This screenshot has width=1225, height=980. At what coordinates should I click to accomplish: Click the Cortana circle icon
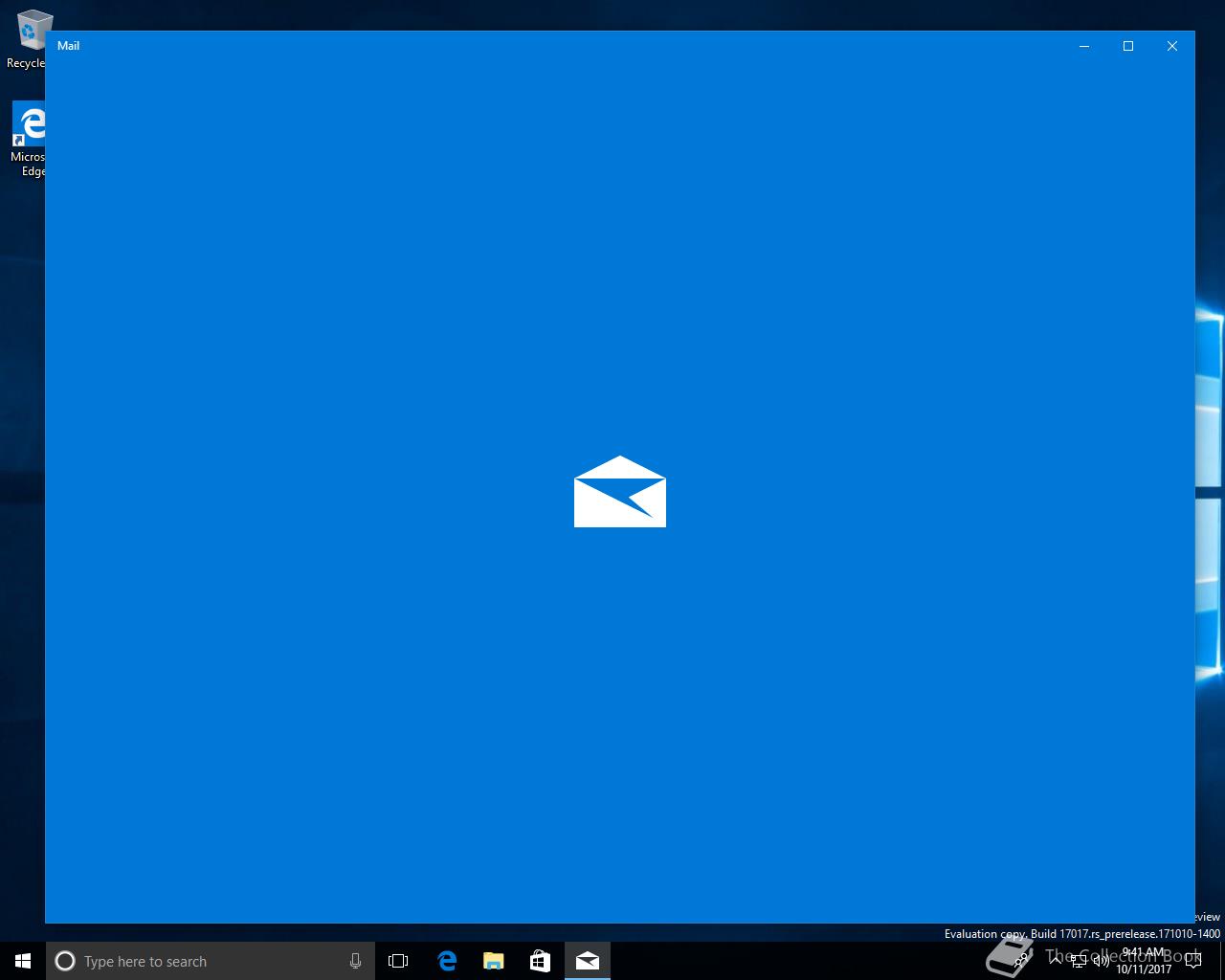(65, 961)
